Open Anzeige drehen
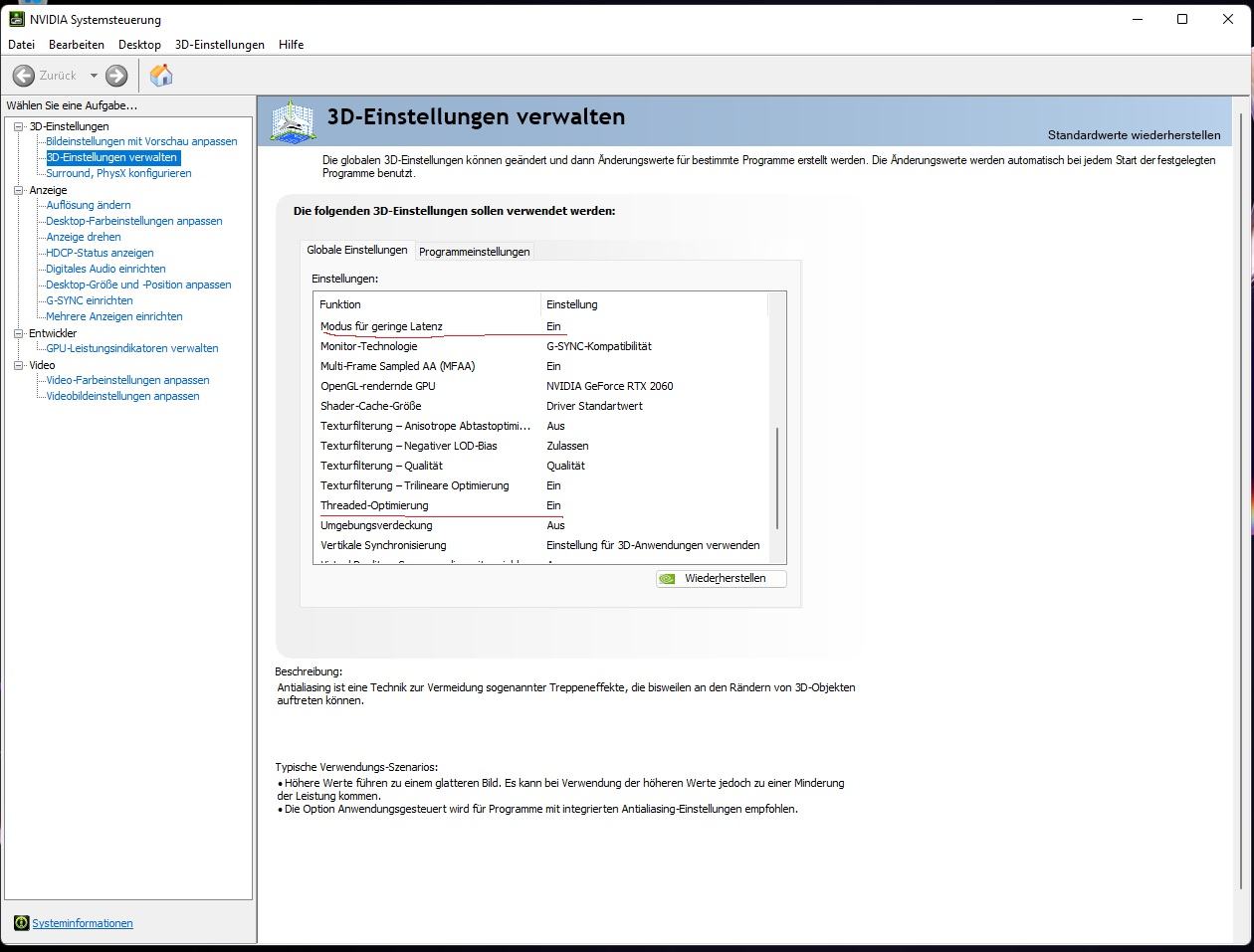The height and width of the screenshot is (952, 1254). pos(84,237)
